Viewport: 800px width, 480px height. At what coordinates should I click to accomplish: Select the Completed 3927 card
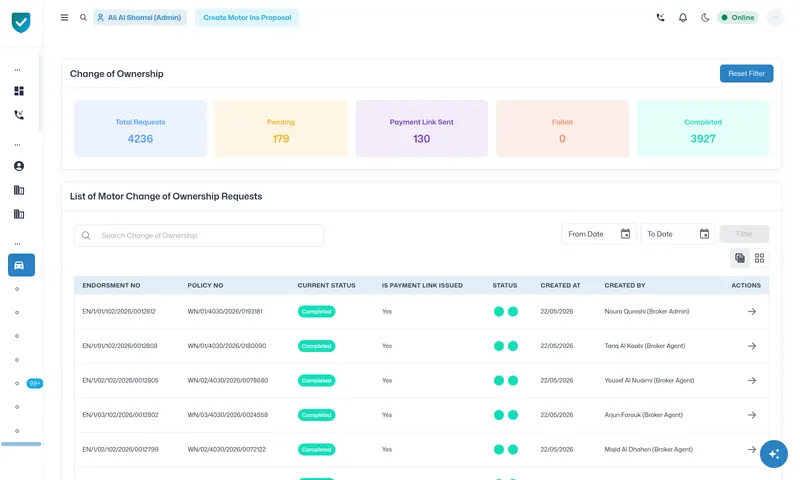(703, 129)
